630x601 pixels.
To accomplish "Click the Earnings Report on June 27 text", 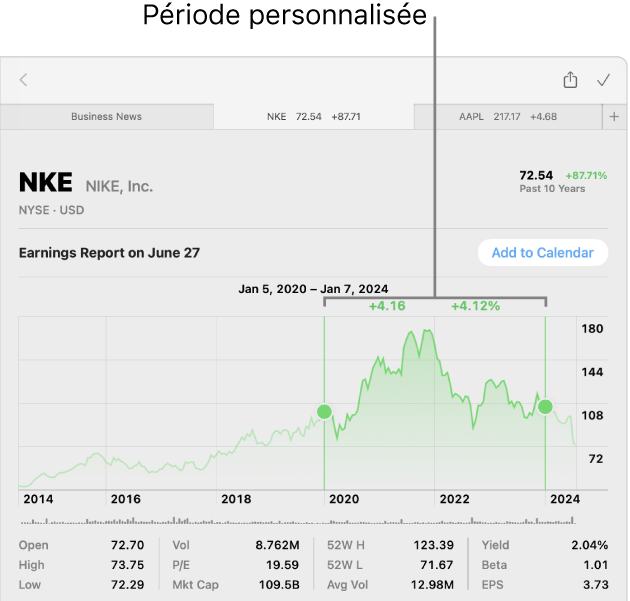I will point(109,253).
